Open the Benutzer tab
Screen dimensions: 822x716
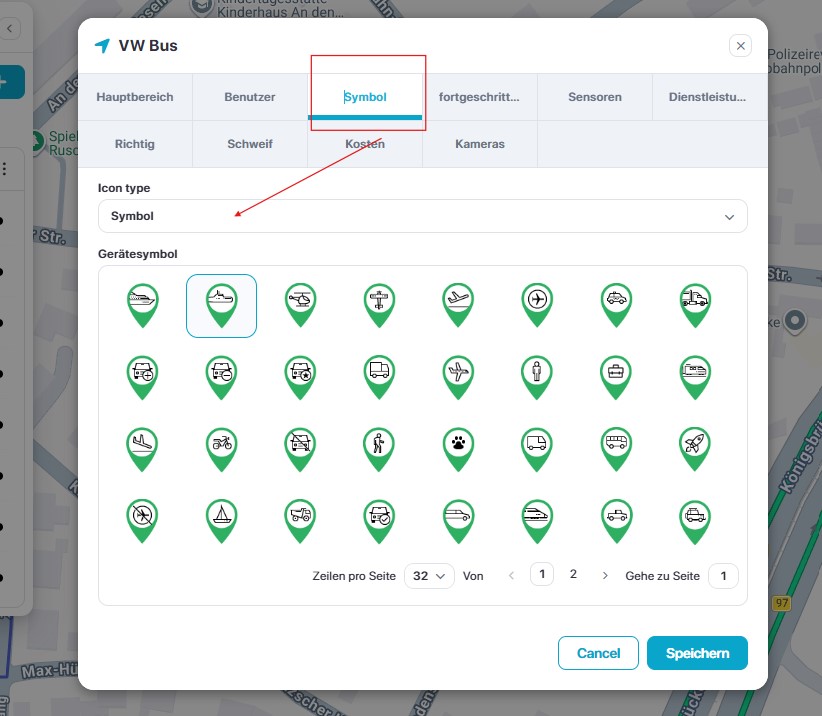click(x=250, y=97)
